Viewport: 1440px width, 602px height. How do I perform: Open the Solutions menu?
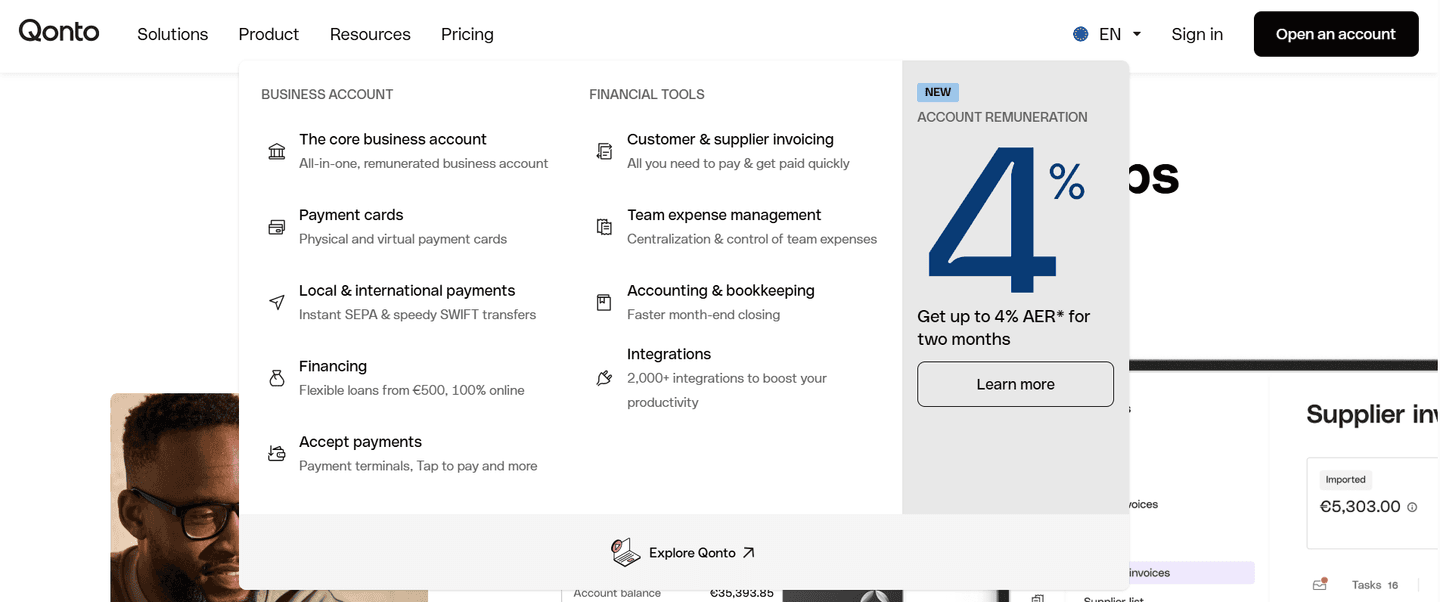click(x=173, y=34)
